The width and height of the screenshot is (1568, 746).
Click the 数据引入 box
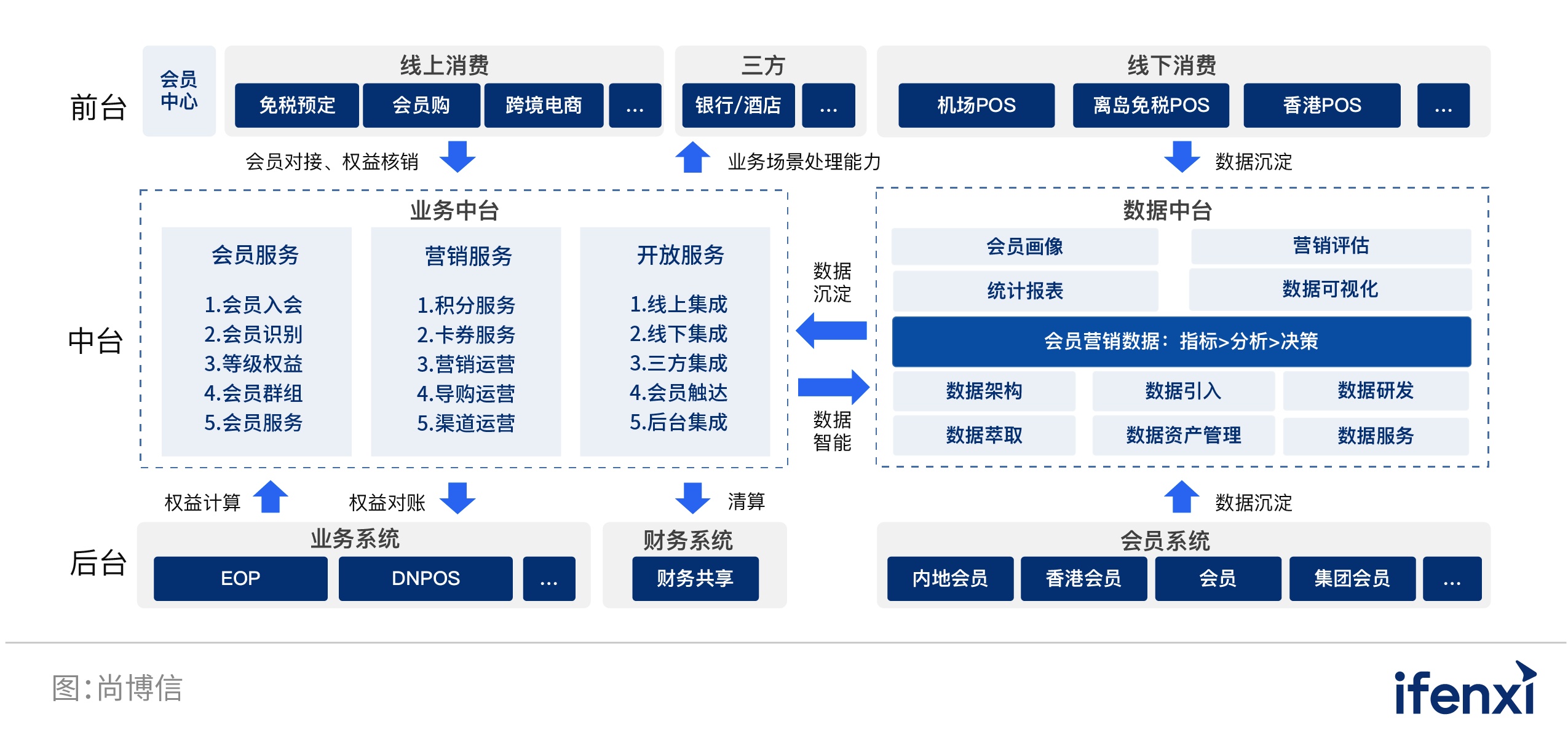(x=1183, y=391)
